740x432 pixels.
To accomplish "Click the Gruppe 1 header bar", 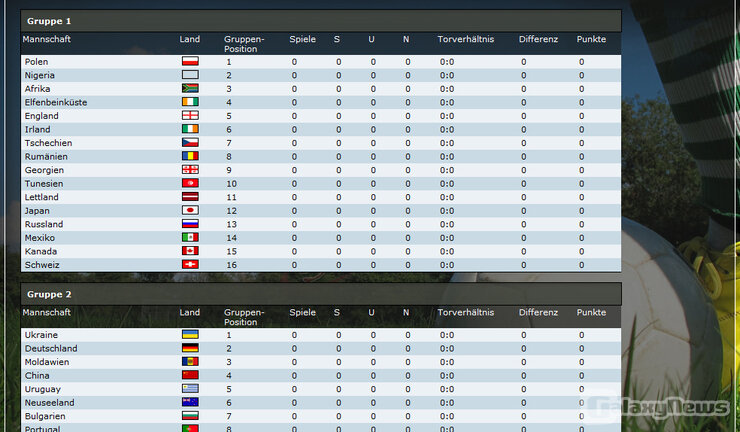I will (x=320, y=21).
